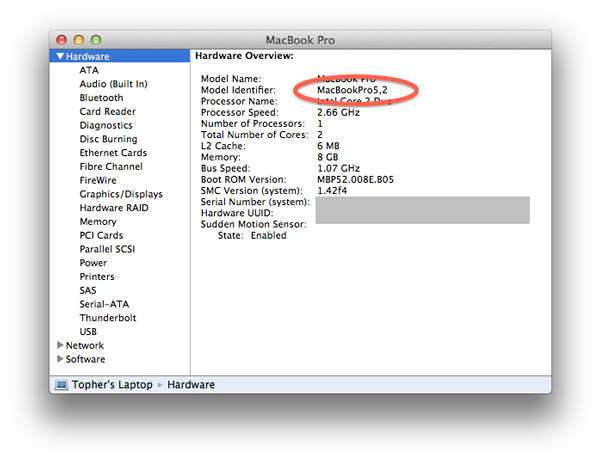The width and height of the screenshot is (600, 461).
Task: Select the Hardware category in sidebar
Action: (x=120, y=56)
